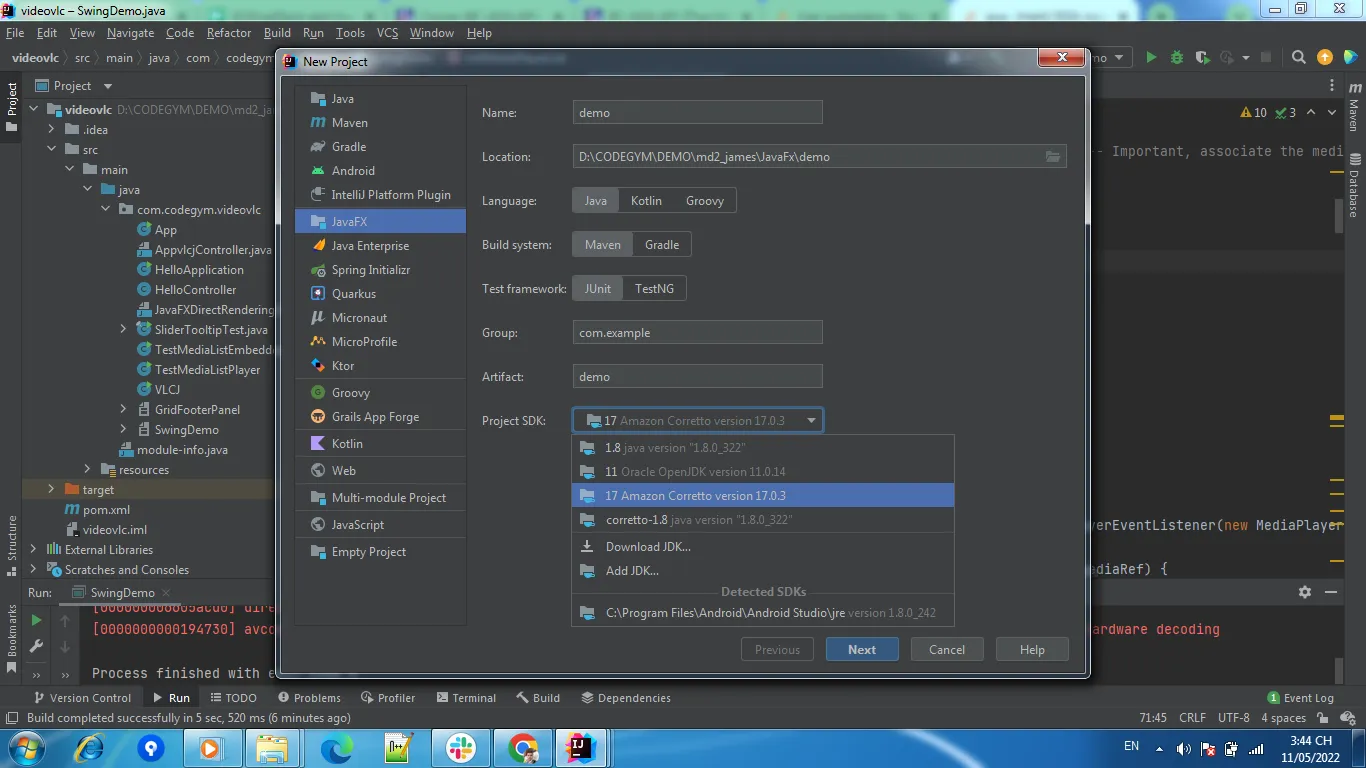Click the Next button

pyautogui.click(x=862, y=650)
